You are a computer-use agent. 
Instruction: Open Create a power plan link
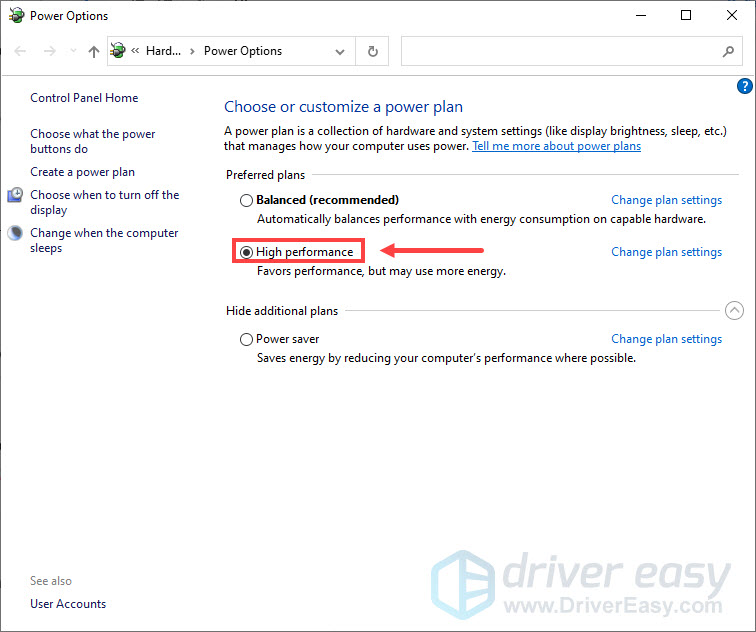pos(82,172)
